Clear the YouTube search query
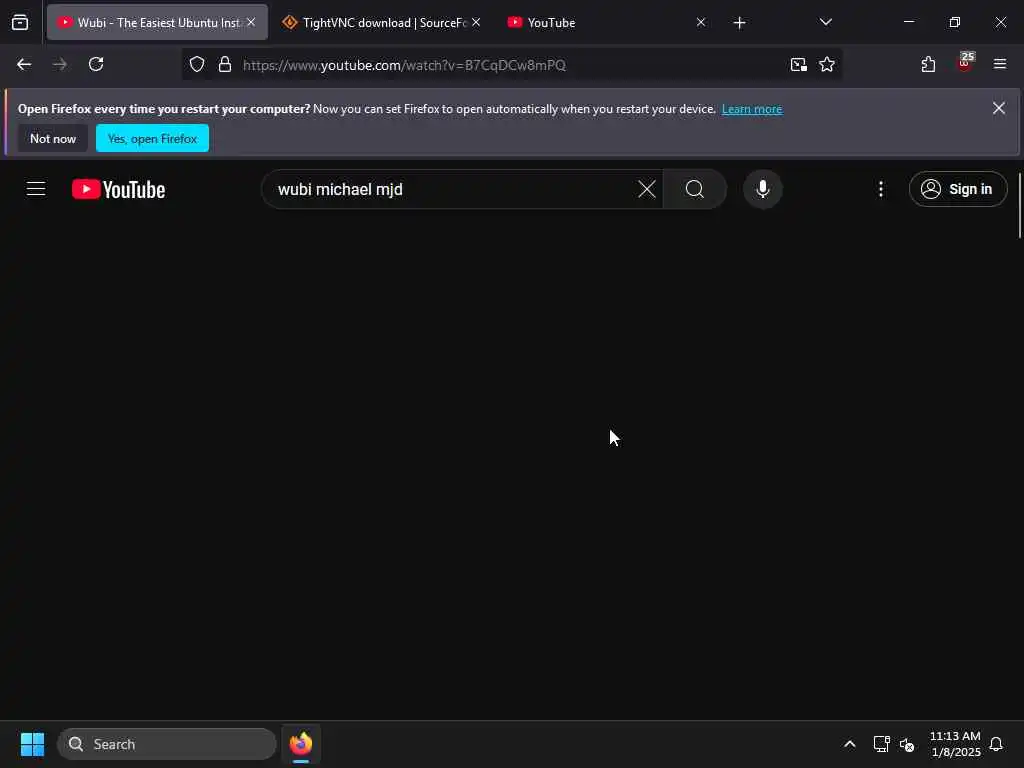The image size is (1024, 768). [647, 189]
